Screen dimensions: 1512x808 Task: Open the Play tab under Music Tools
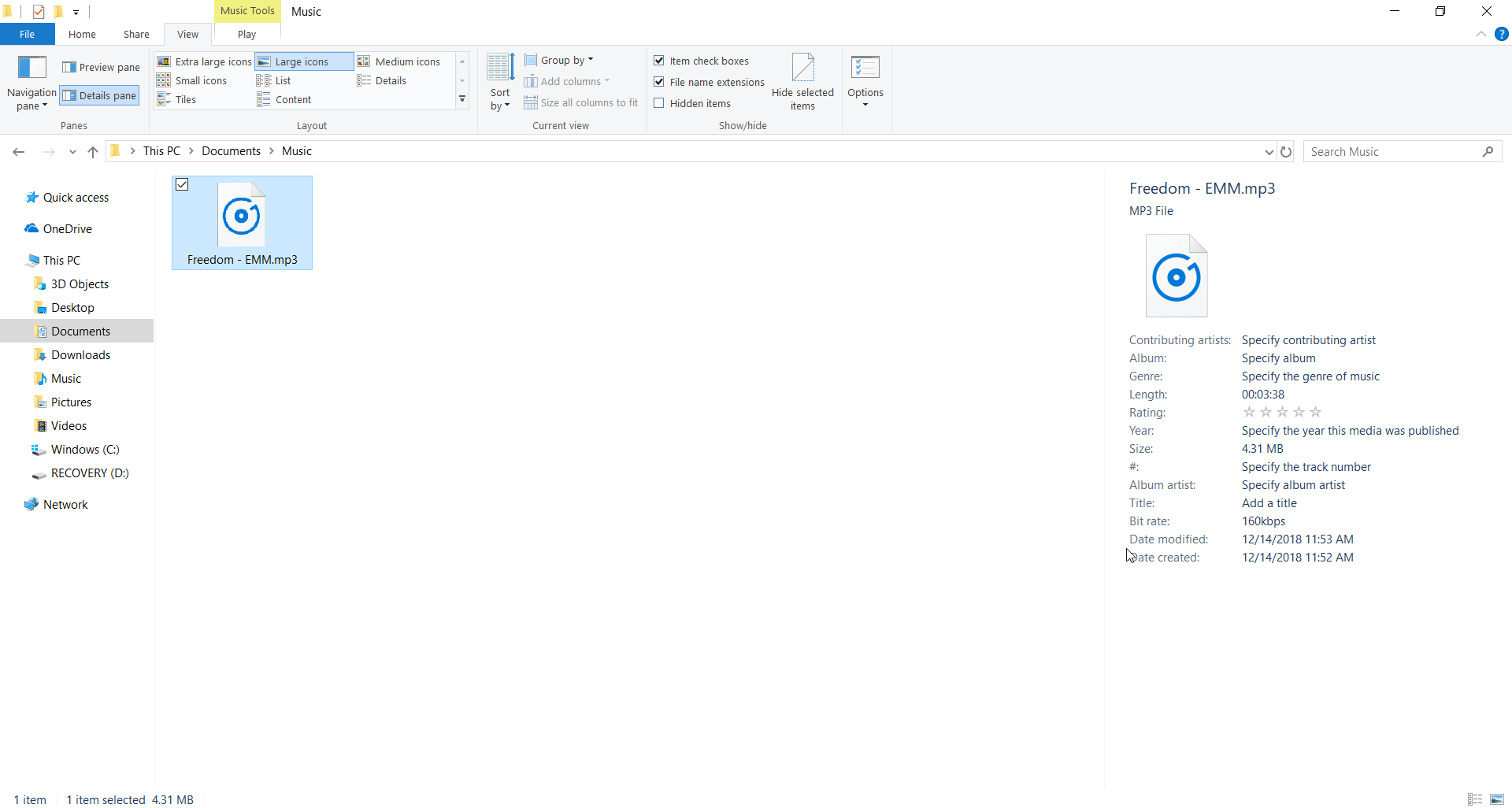246,34
